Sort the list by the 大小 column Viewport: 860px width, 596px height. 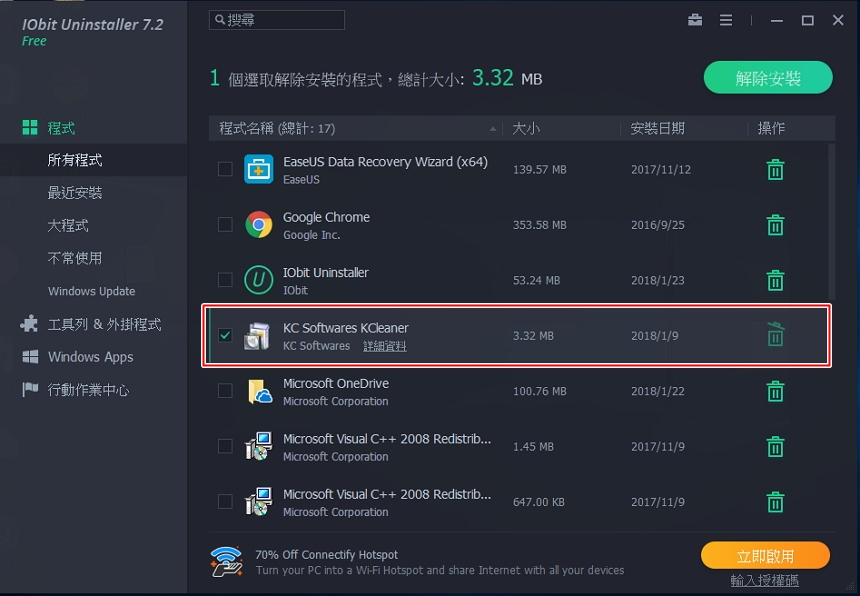[526, 129]
